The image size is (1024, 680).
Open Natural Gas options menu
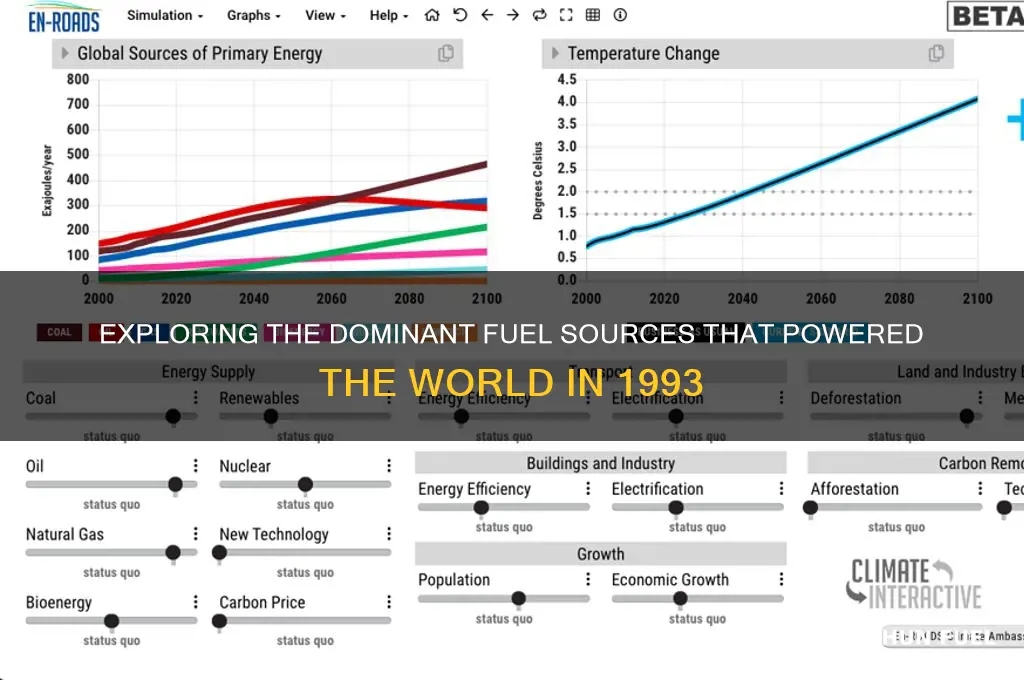(195, 534)
